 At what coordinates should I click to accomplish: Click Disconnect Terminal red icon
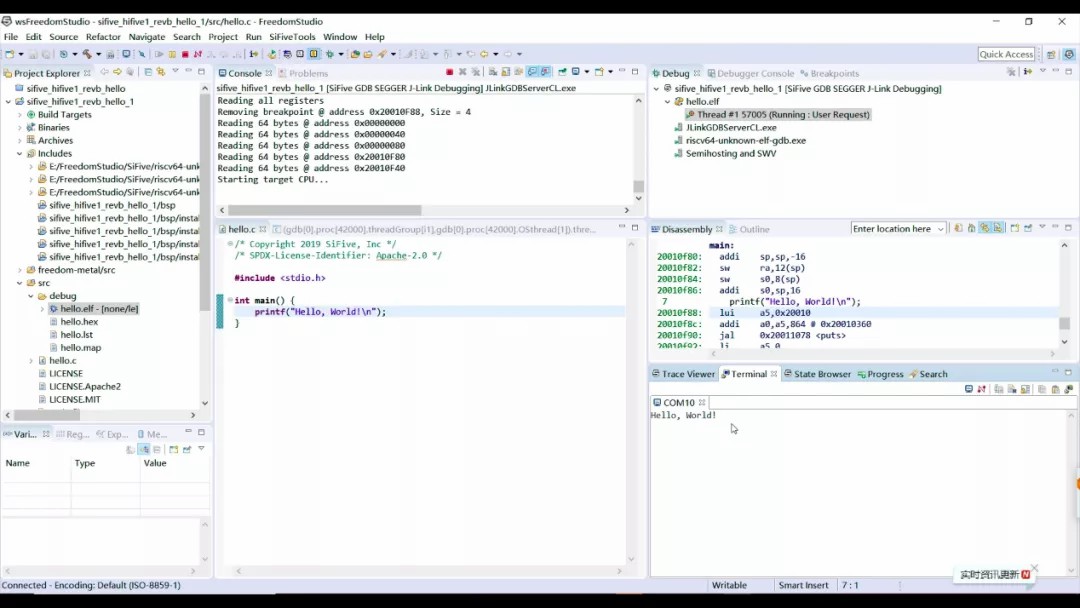tap(982, 389)
